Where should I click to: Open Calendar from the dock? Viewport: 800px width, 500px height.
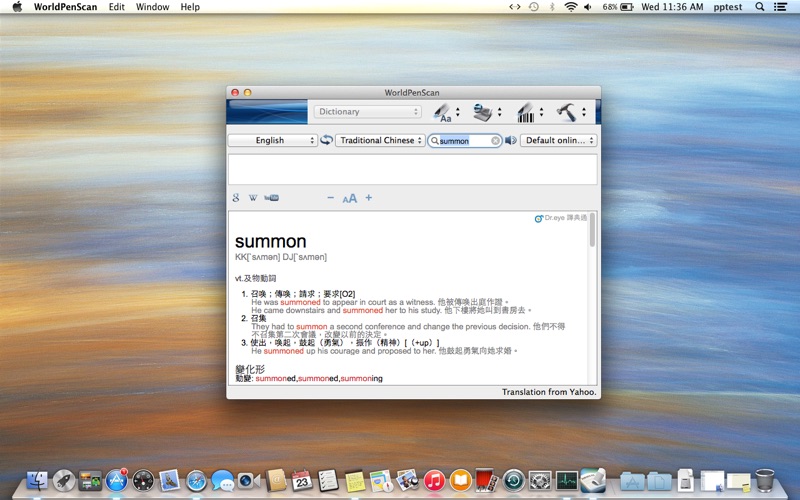(302, 481)
